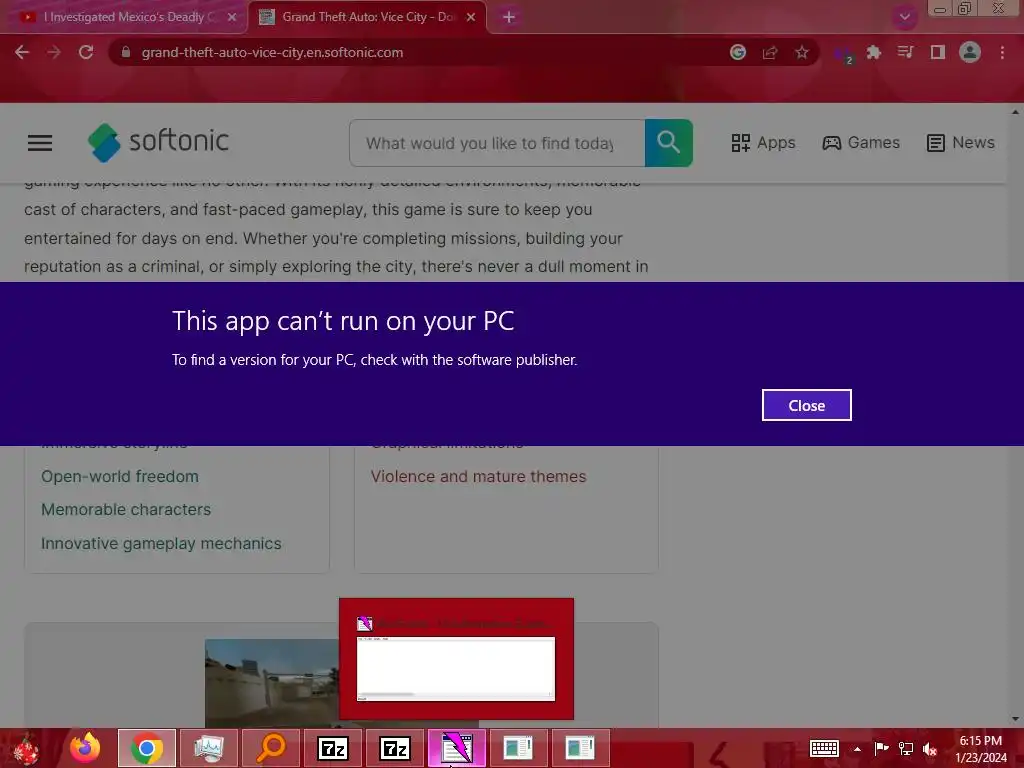Close the 'This app can't run' dialog
This screenshot has height=768, width=1024.
pyautogui.click(x=807, y=405)
